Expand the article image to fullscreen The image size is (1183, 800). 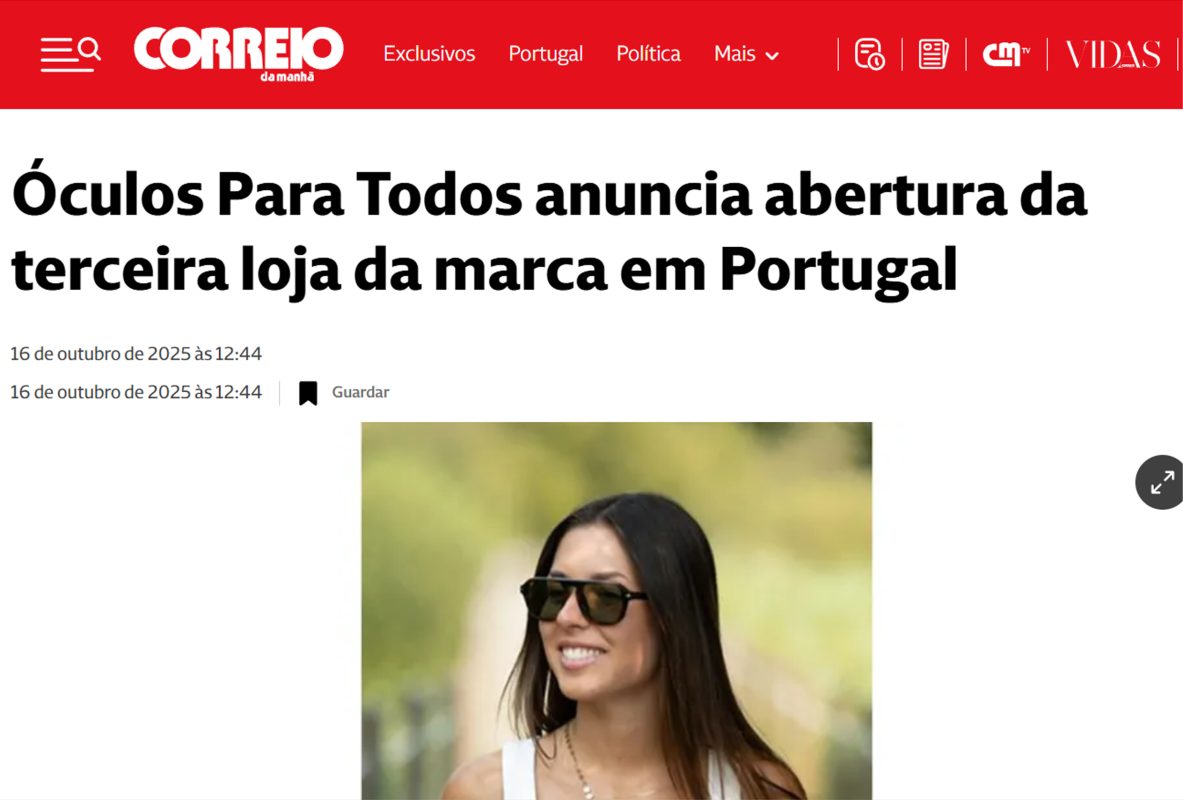pyautogui.click(x=1161, y=482)
